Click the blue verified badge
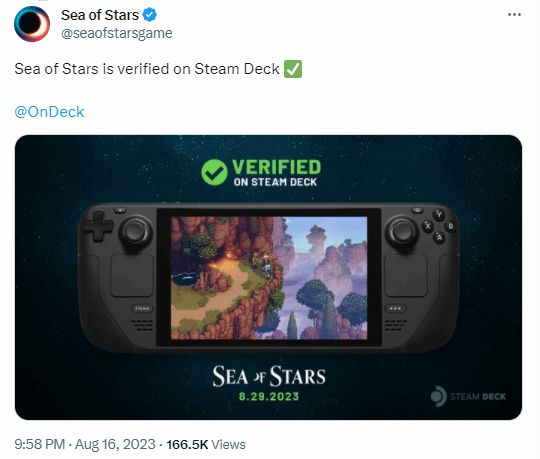Image resolution: width=540 pixels, height=459 pixels. tap(150, 15)
